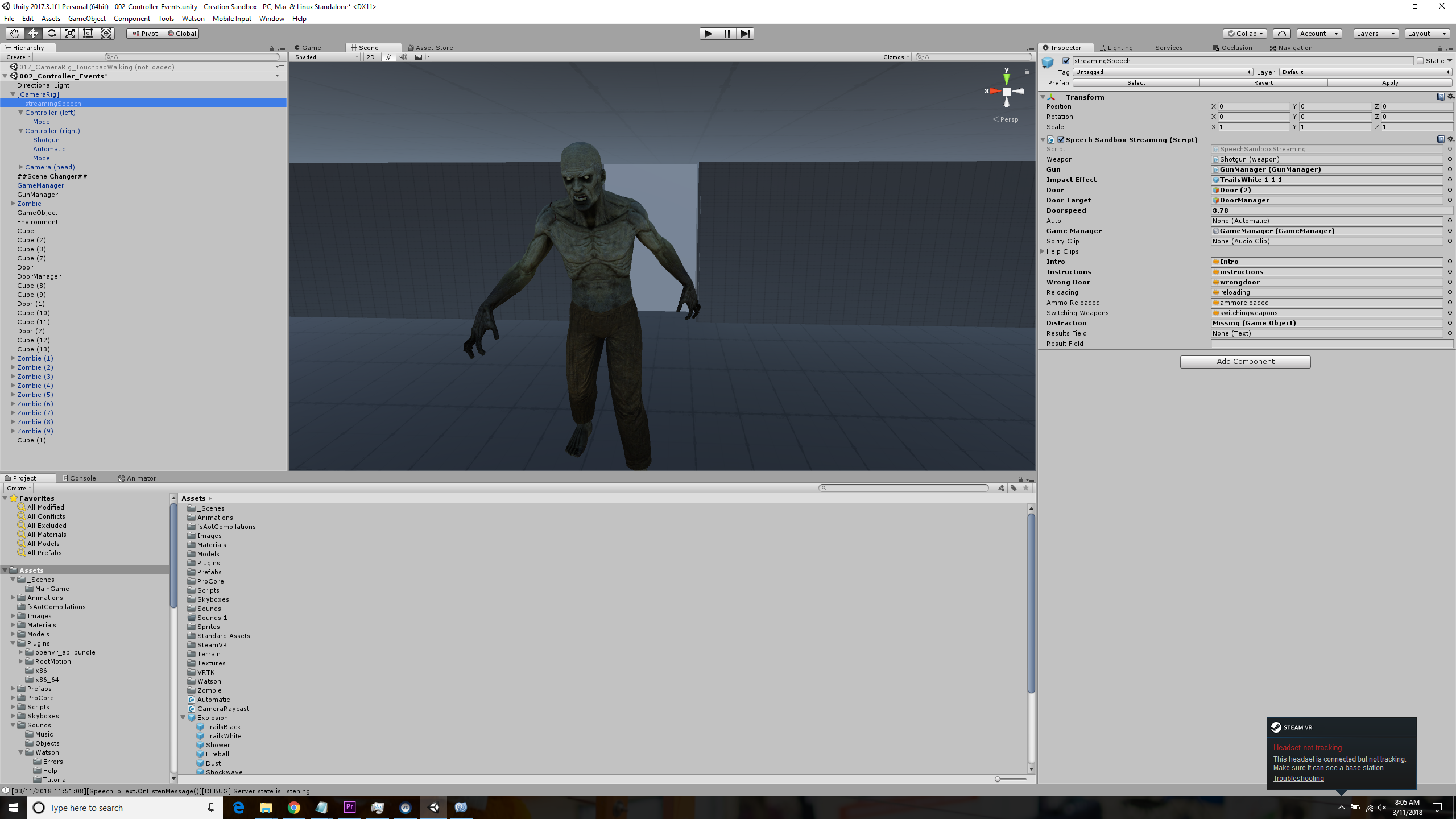Disable Speech Sandbox Streaming script checkbox
The width and height of the screenshot is (1456, 819).
point(1061,139)
